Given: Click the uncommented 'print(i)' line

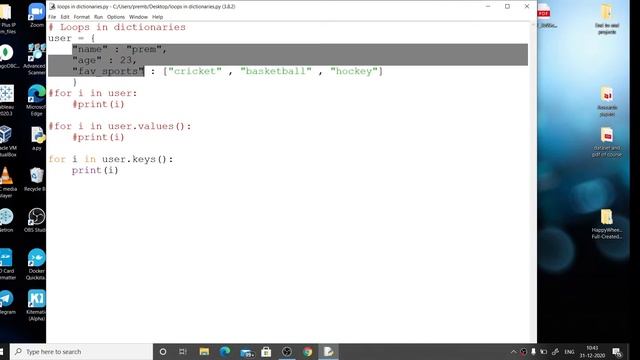Looking at the screenshot, I should (95, 170).
